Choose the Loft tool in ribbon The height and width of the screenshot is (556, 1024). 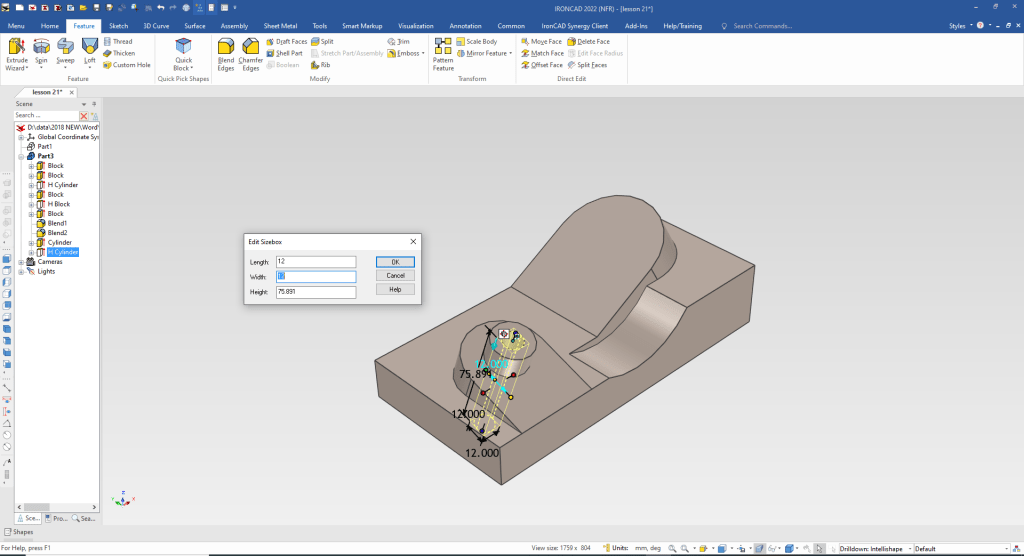pos(89,47)
